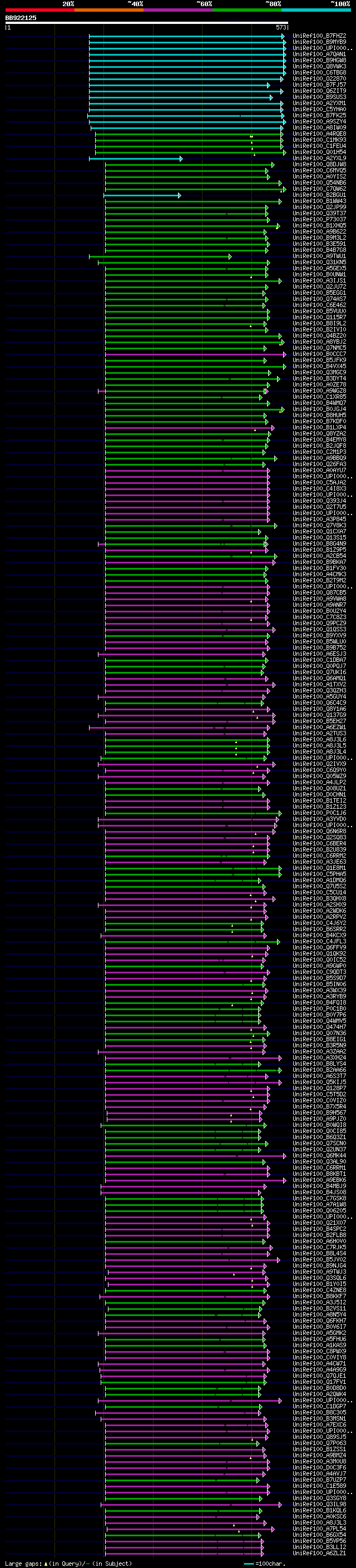Viewport: 356px width, 1568px height.
Task: Select the UniRef100_C7C8Z3 label
Action: coord(319,617)
